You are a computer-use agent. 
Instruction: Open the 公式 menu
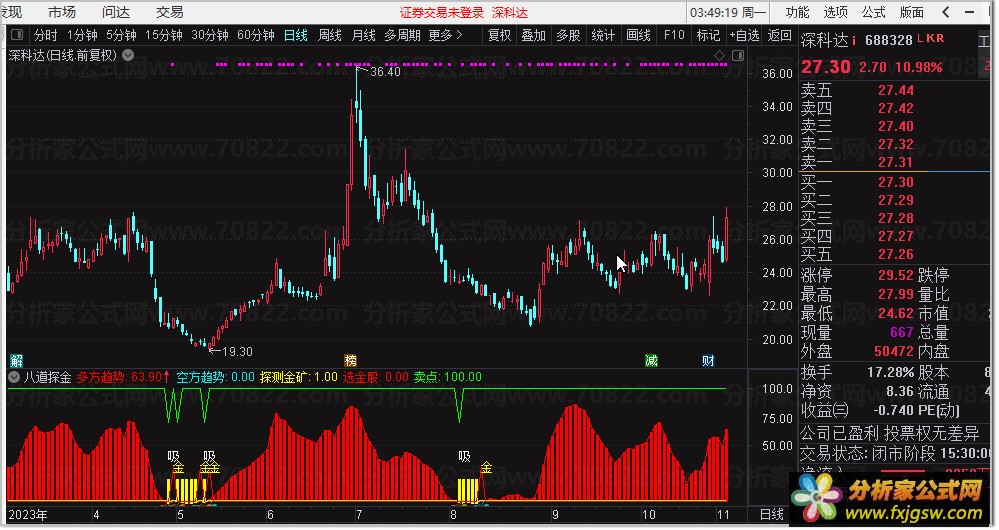873,12
